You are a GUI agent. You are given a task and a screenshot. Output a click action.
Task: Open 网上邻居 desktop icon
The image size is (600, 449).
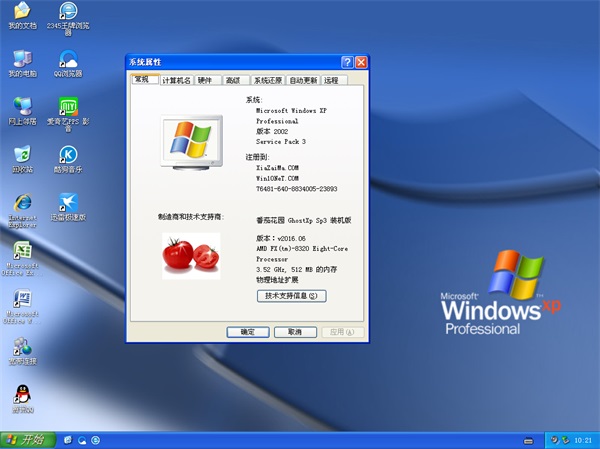pos(22,107)
